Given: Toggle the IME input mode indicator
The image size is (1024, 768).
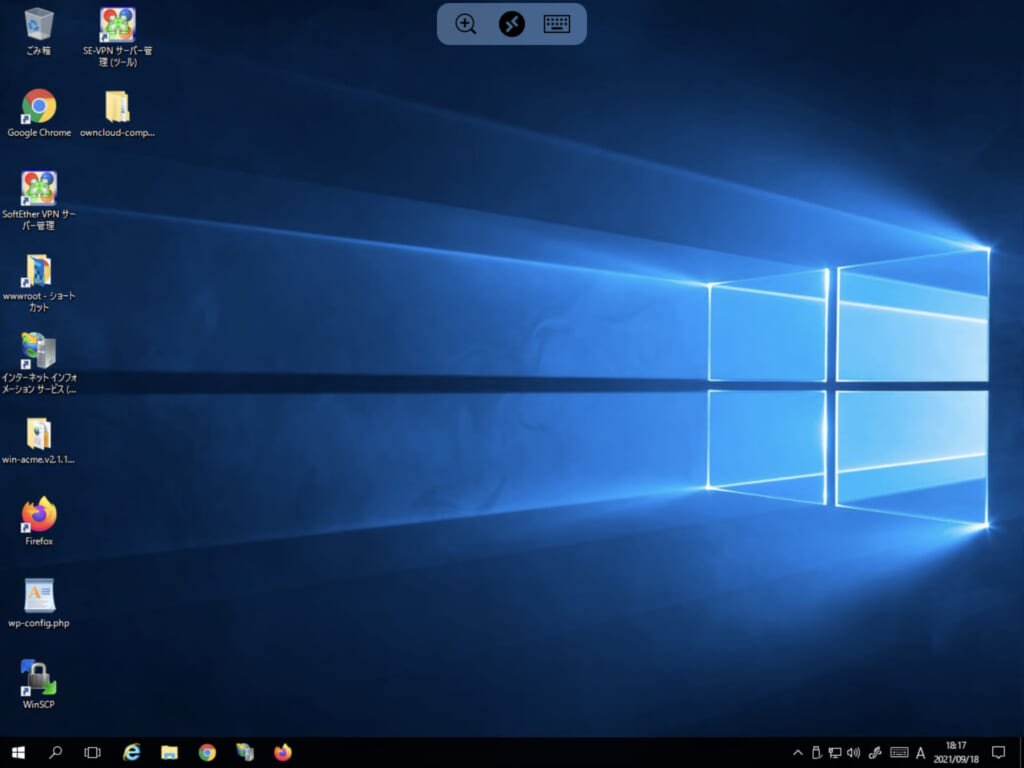Looking at the screenshot, I should point(921,752).
